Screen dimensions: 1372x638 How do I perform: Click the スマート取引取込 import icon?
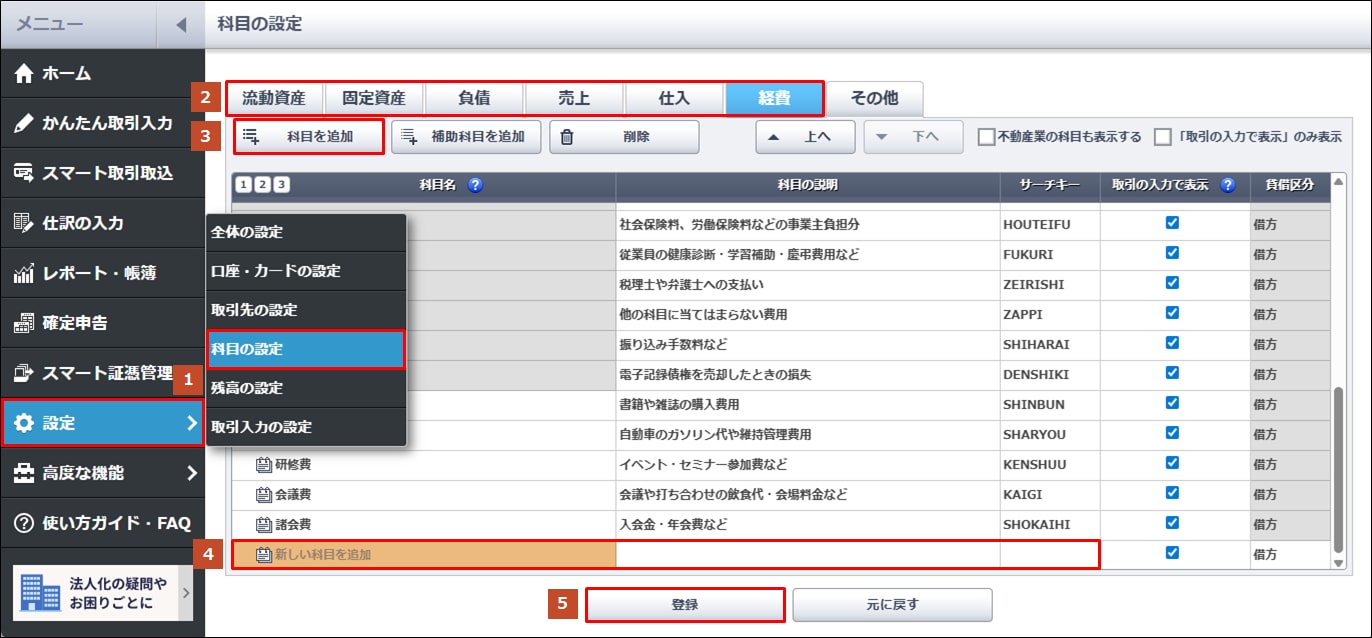pyautogui.click(x=24, y=174)
